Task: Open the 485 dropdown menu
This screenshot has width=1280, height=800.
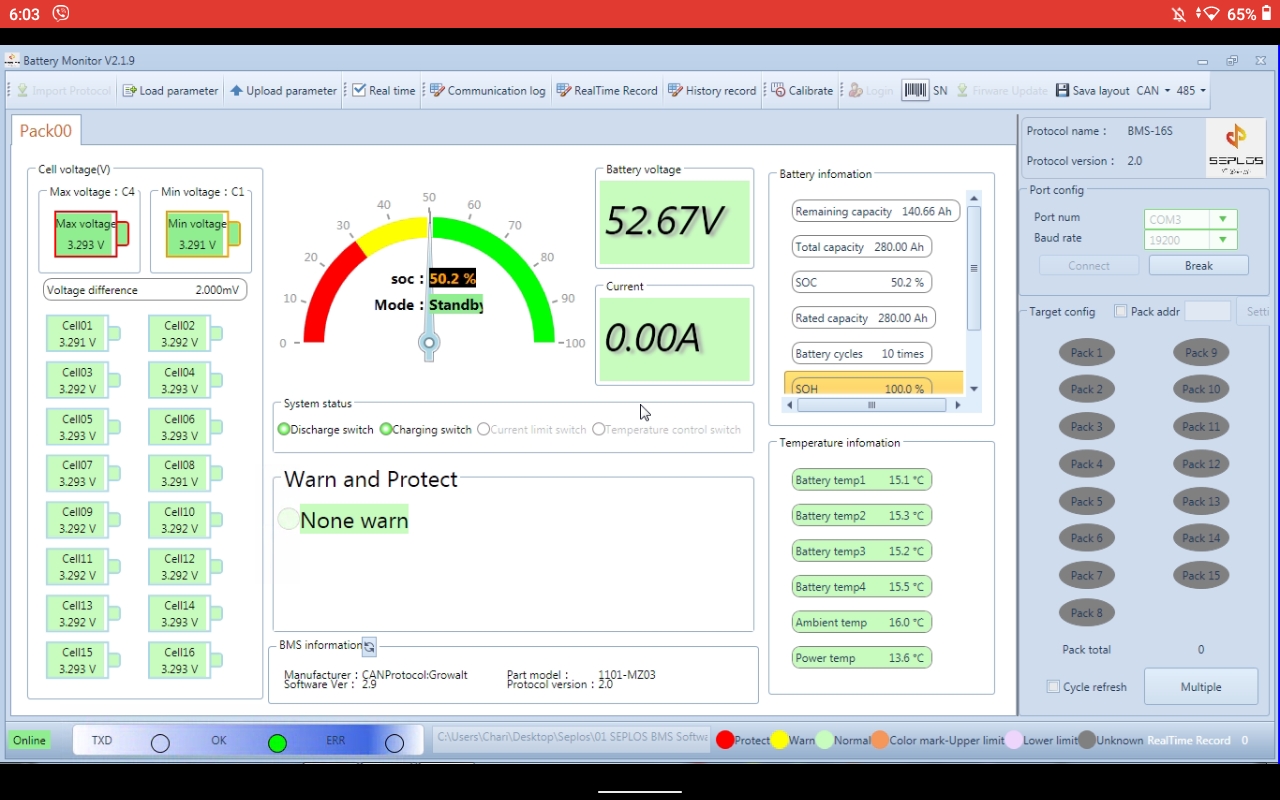Action: click(1190, 91)
